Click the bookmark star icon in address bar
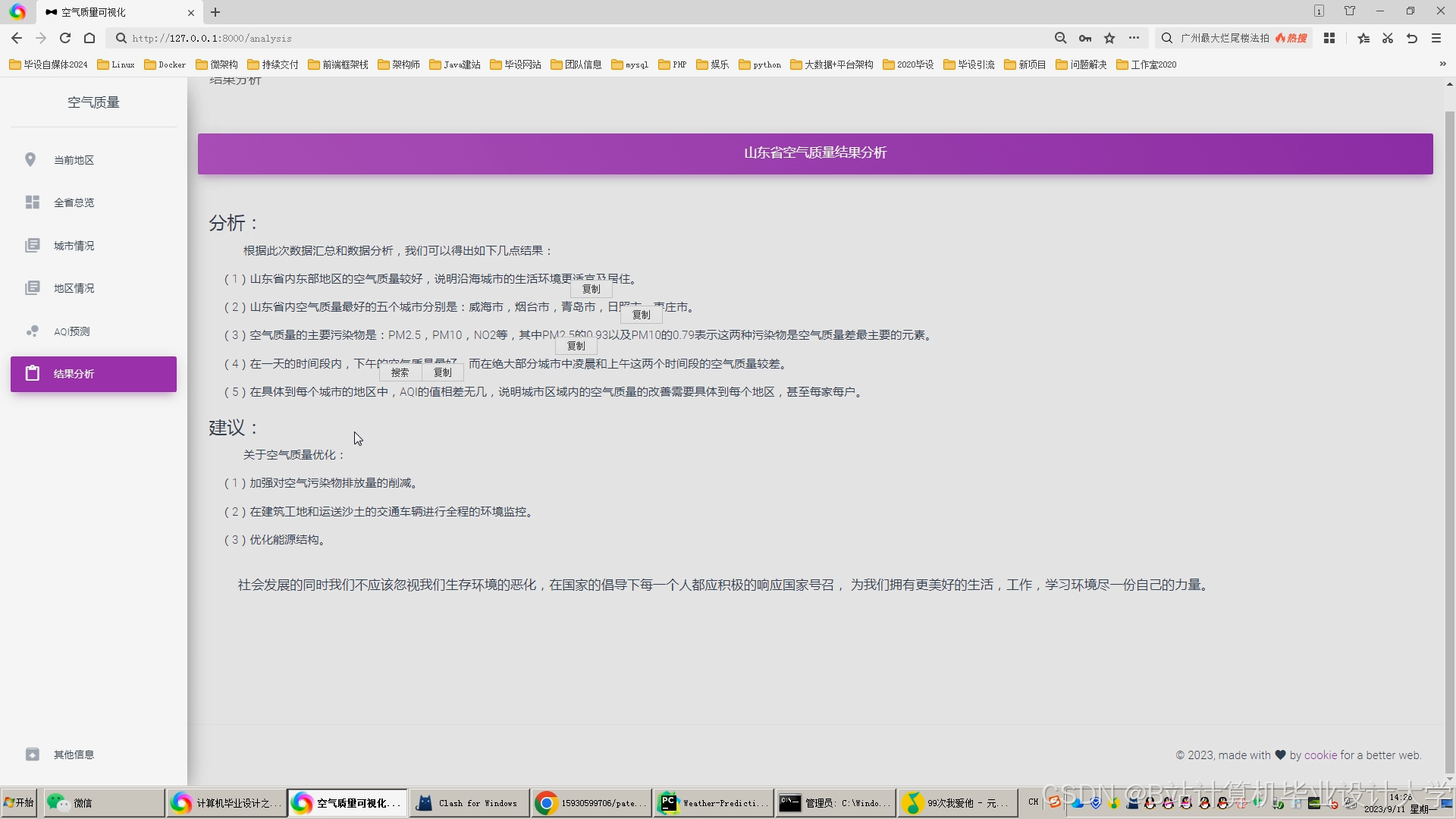Screen dimensions: 1456x819 tap(1109, 38)
